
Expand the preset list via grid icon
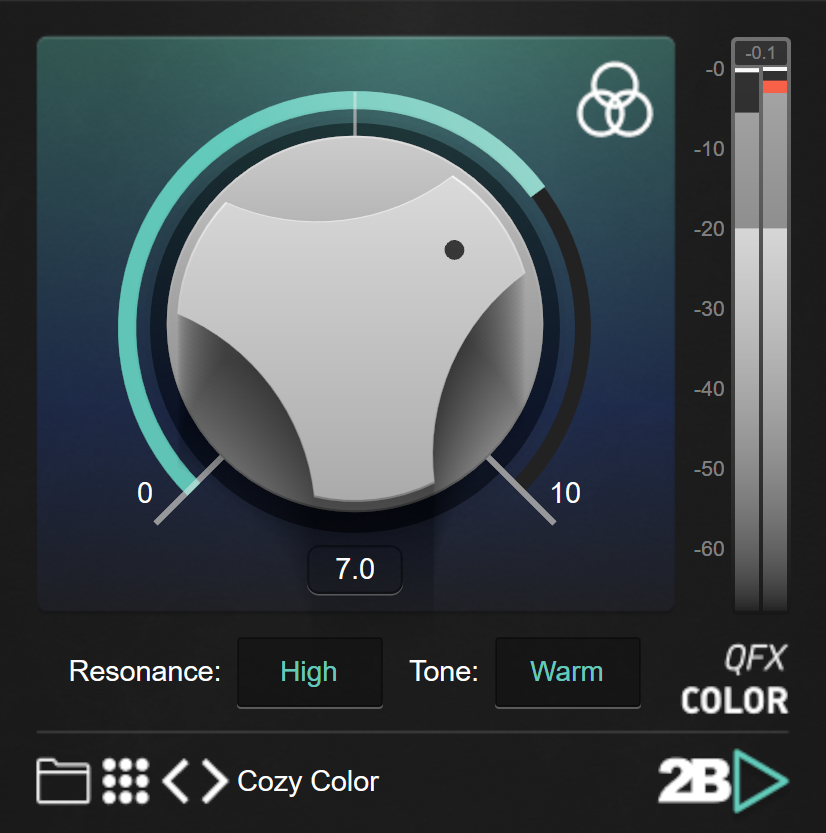click(127, 781)
